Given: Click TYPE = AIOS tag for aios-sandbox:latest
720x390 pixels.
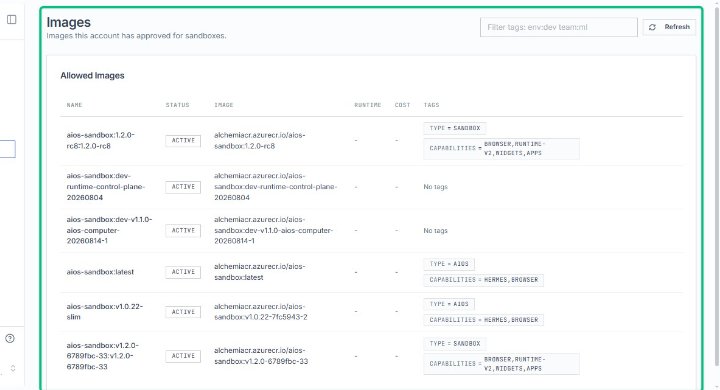Looking at the screenshot, I should tap(449, 264).
